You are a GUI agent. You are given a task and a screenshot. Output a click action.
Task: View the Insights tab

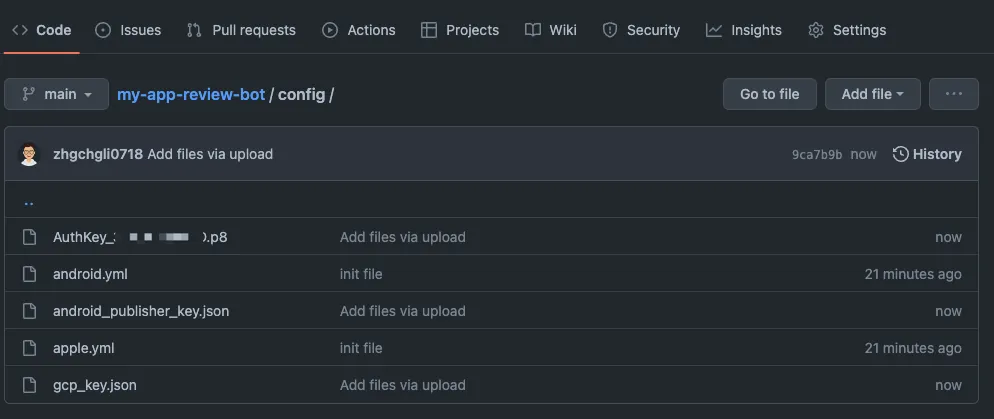tap(744, 30)
